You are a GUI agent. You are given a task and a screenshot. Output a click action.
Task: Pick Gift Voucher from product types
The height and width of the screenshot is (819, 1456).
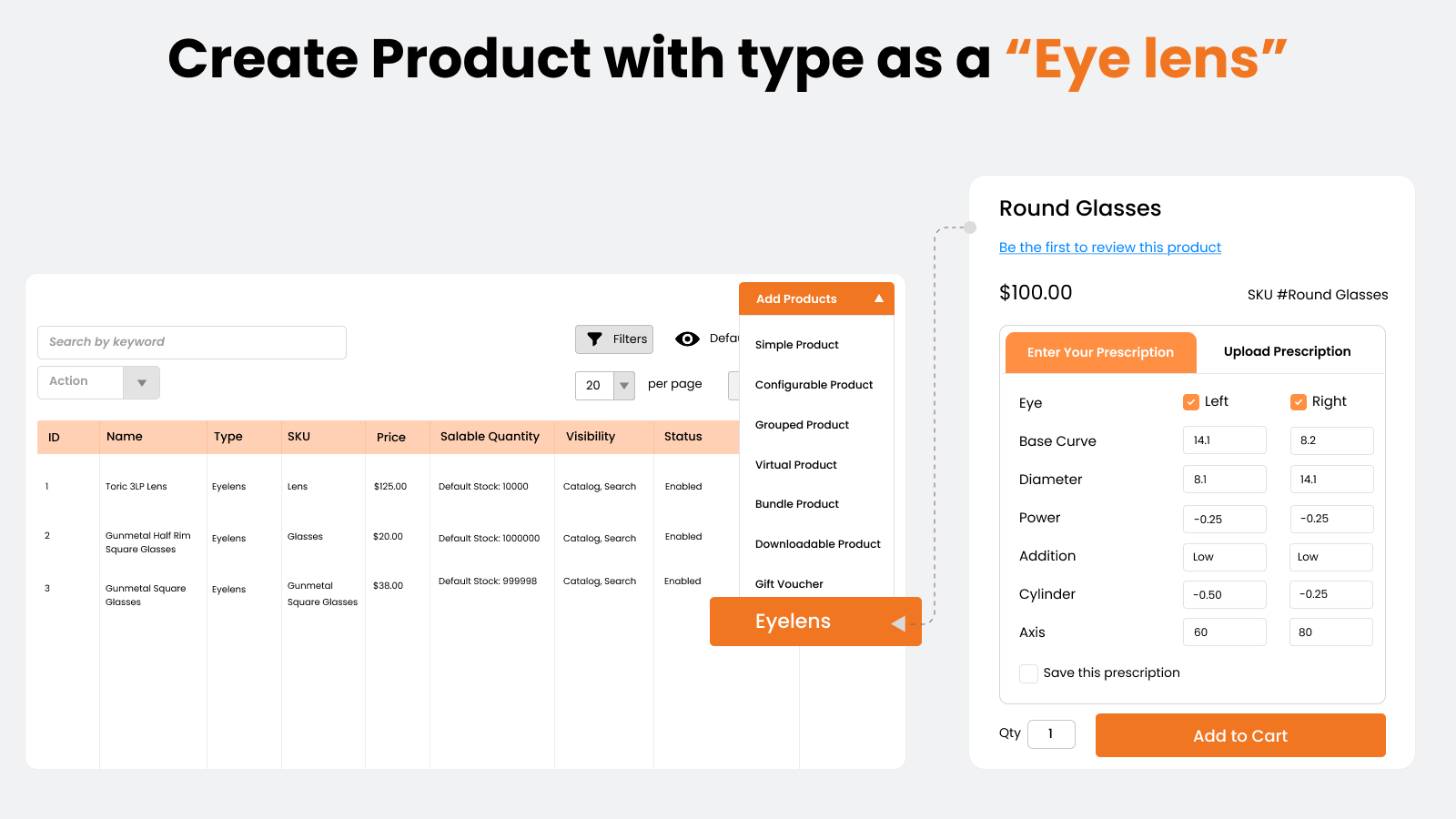789,584
